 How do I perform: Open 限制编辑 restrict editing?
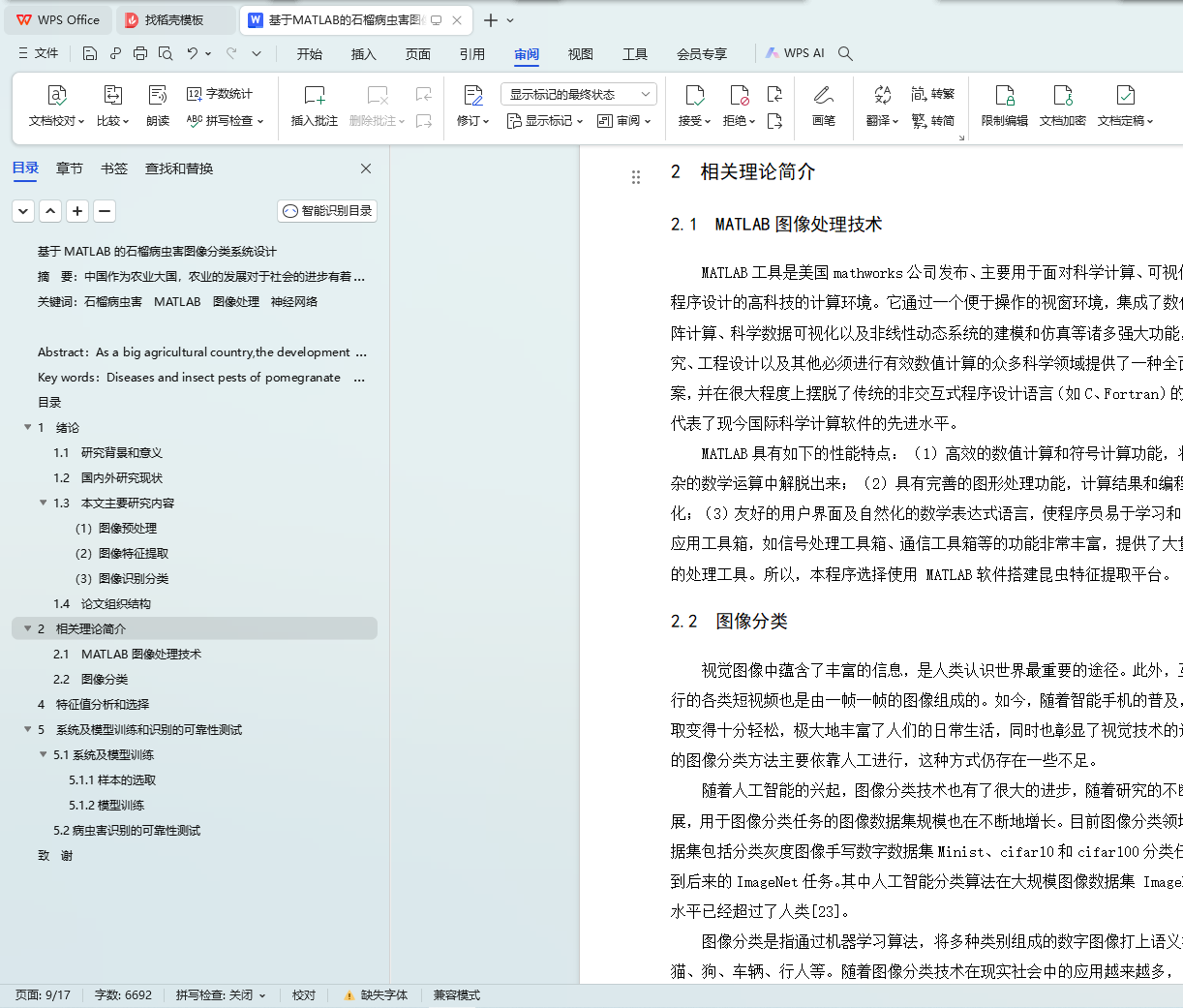point(1005,107)
